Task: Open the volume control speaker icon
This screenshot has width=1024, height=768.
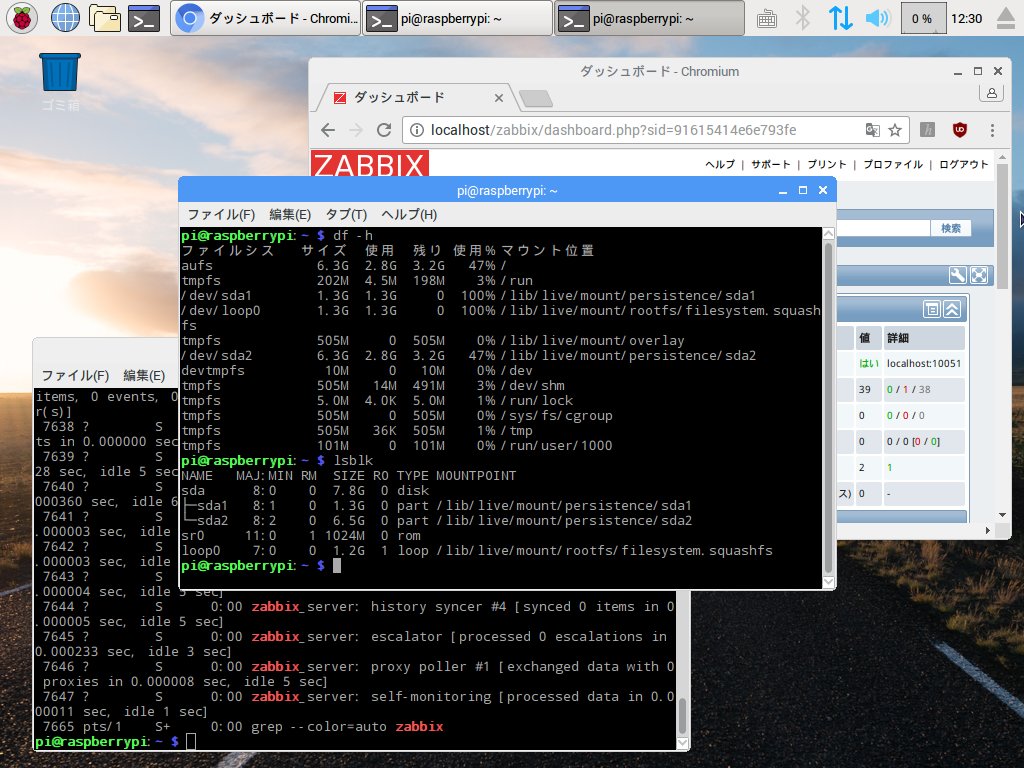Action: point(878,18)
